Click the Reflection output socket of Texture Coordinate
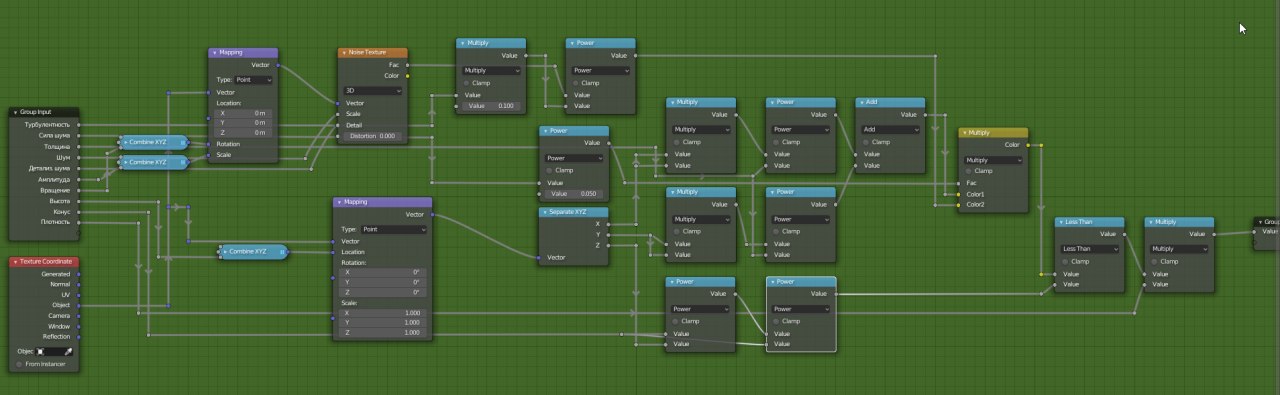The image size is (1280, 395). tap(79, 336)
